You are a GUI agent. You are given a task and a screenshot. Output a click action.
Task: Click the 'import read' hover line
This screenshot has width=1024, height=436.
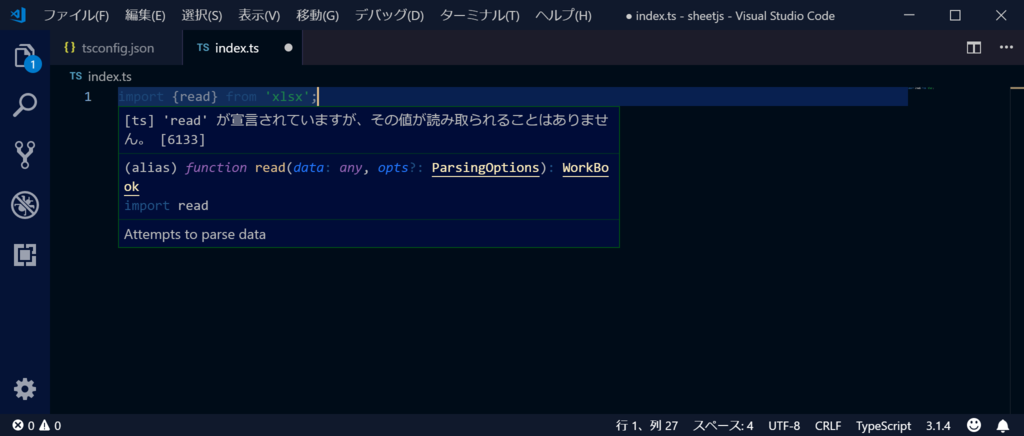point(166,206)
